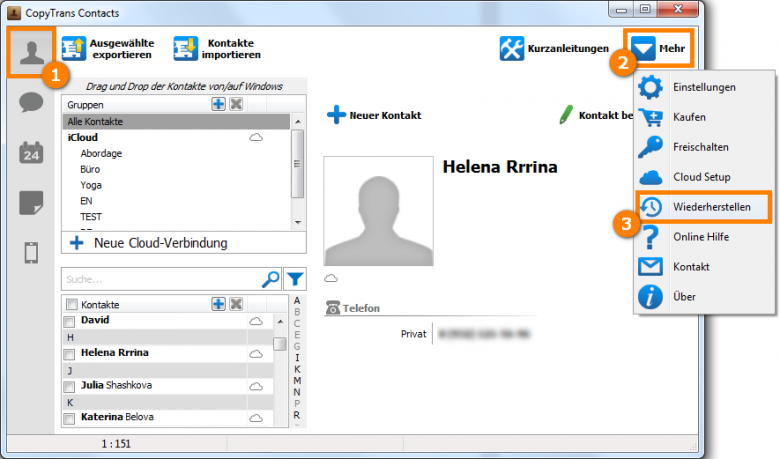Select Freischalten from the menu

pyautogui.click(x=704, y=147)
